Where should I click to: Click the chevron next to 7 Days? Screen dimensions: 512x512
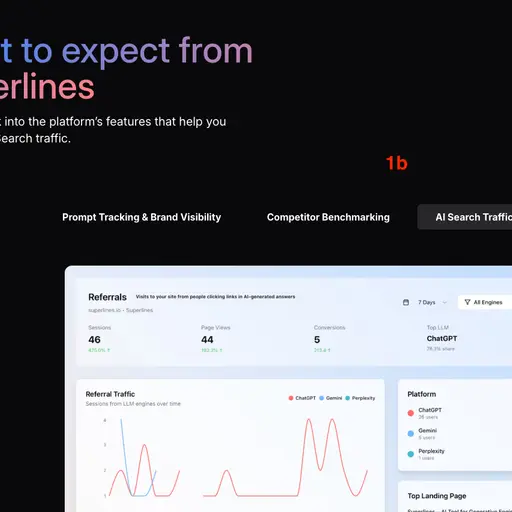(444, 302)
